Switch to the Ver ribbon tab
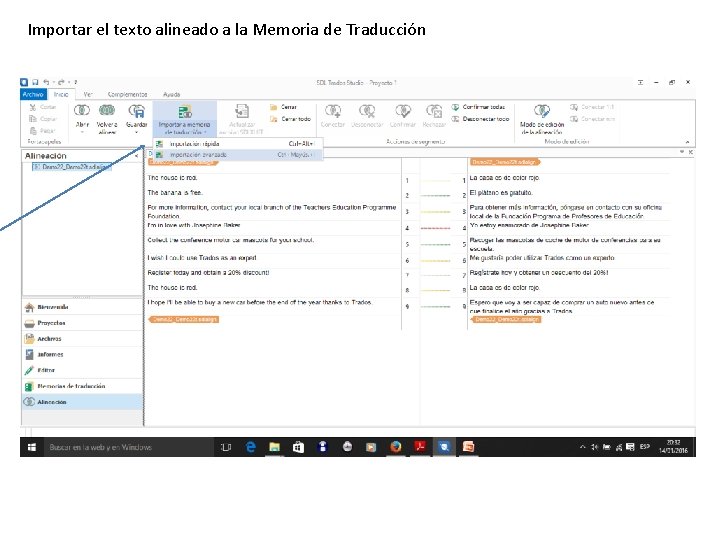 click(88, 94)
